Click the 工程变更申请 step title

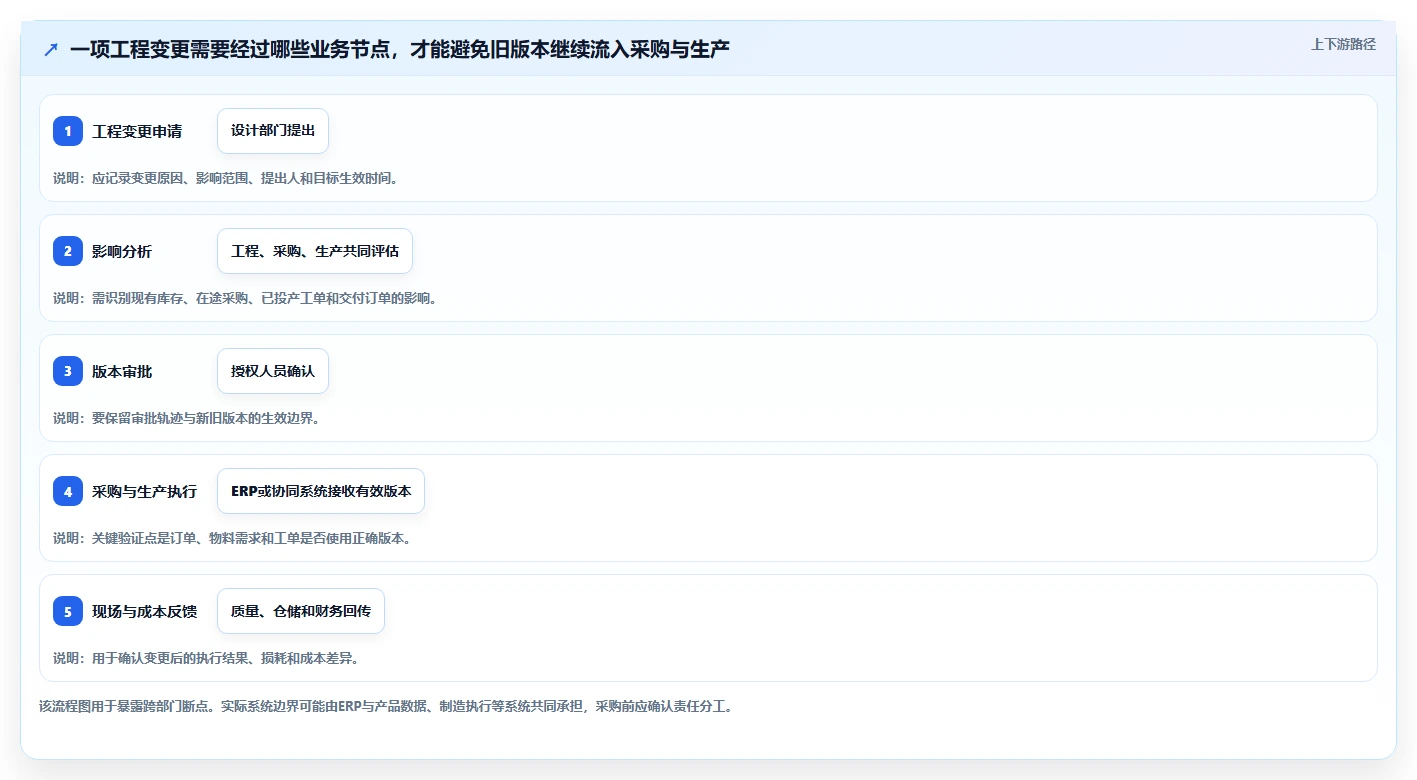pyautogui.click(x=137, y=131)
